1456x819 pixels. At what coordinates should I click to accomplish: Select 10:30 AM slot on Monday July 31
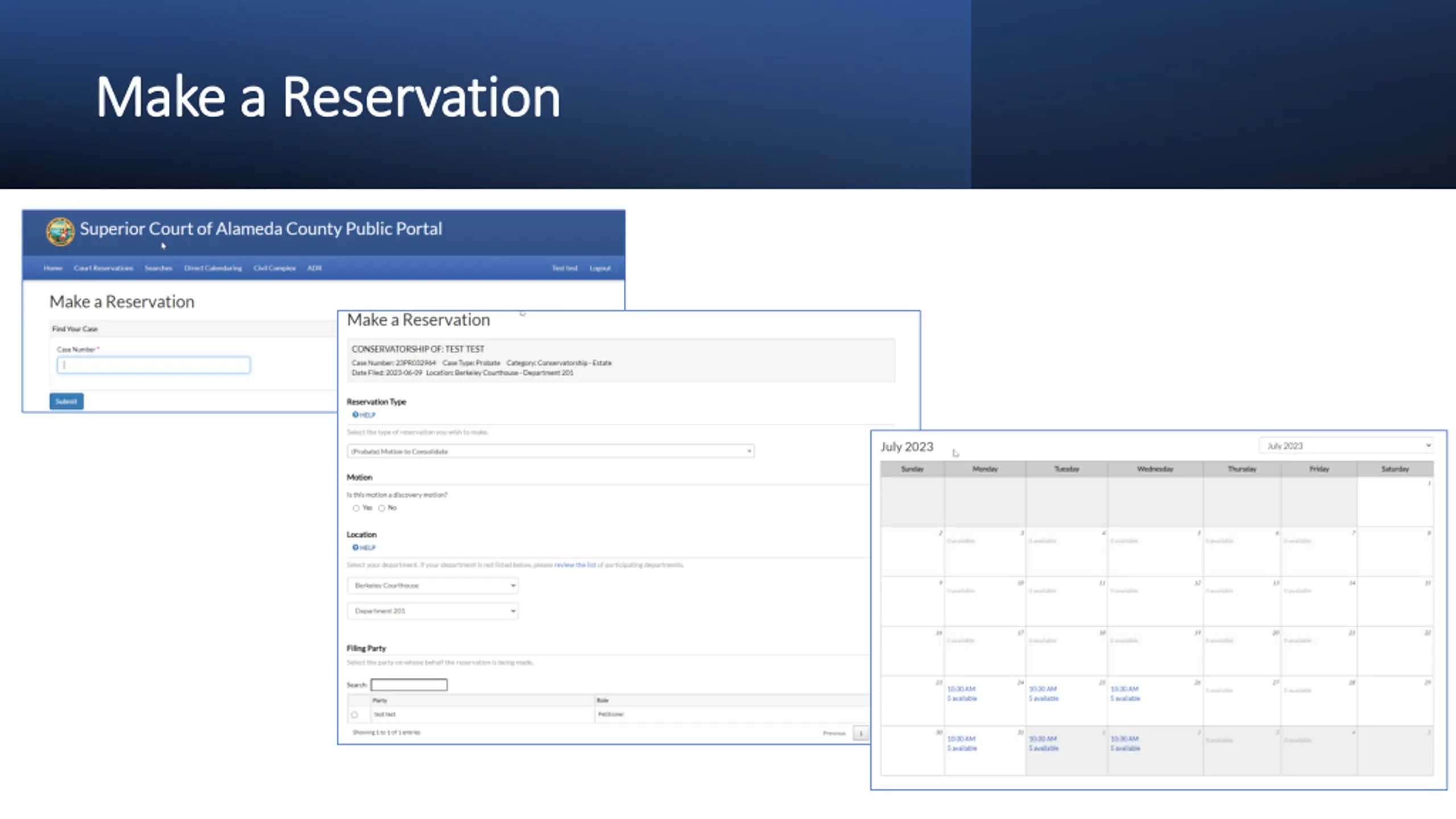(961, 739)
